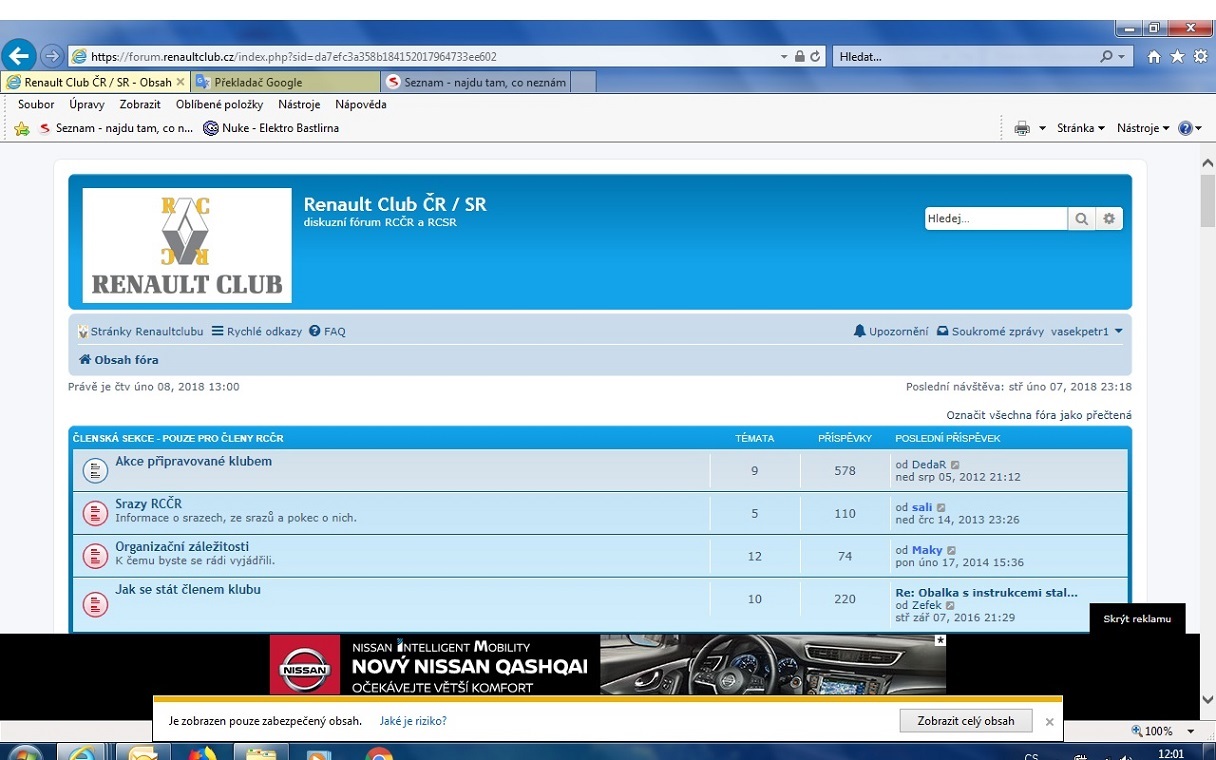Click the Chrome icon in taskbar
Image resolution: width=1216 pixels, height=760 pixels.
tap(378, 753)
